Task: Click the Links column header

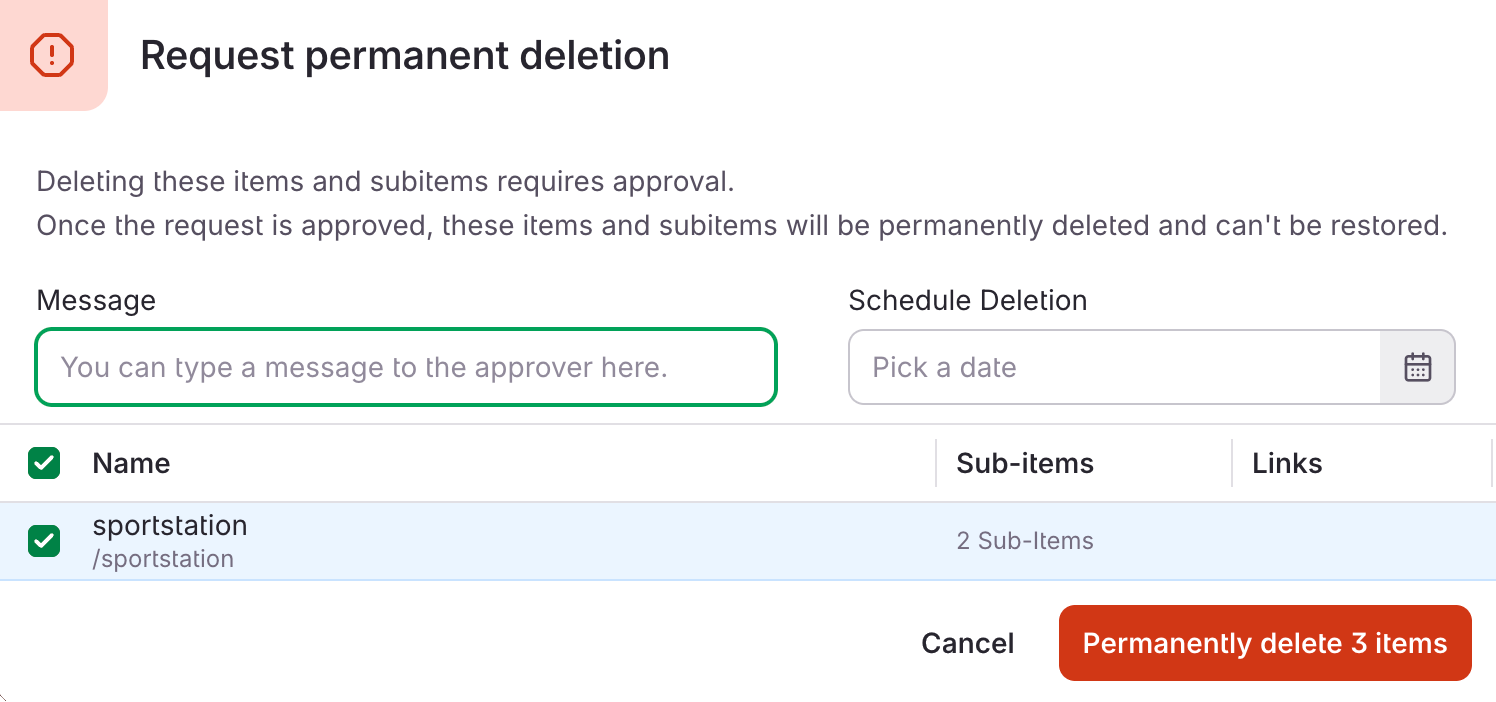Action: pos(1287,463)
